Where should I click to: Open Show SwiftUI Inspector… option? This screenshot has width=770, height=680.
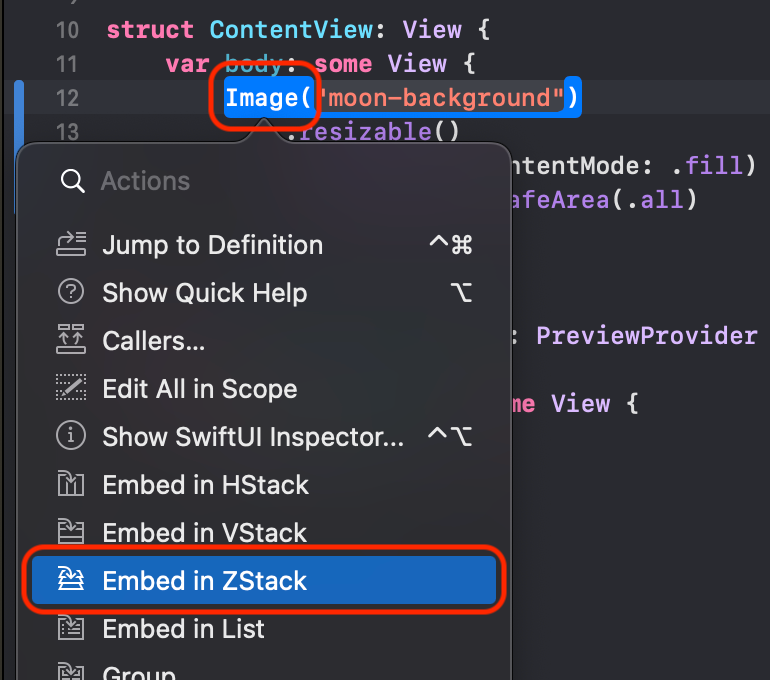pos(264,436)
